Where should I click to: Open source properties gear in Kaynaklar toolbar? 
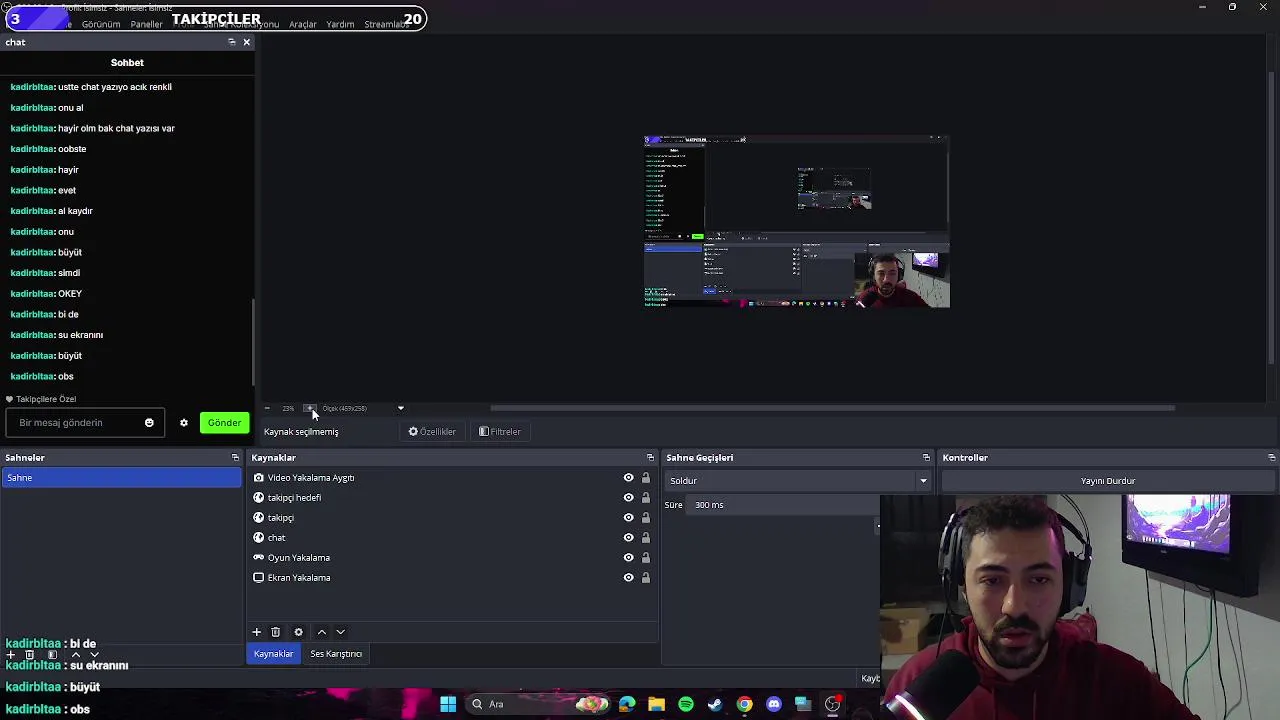click(x=298, y=632)
